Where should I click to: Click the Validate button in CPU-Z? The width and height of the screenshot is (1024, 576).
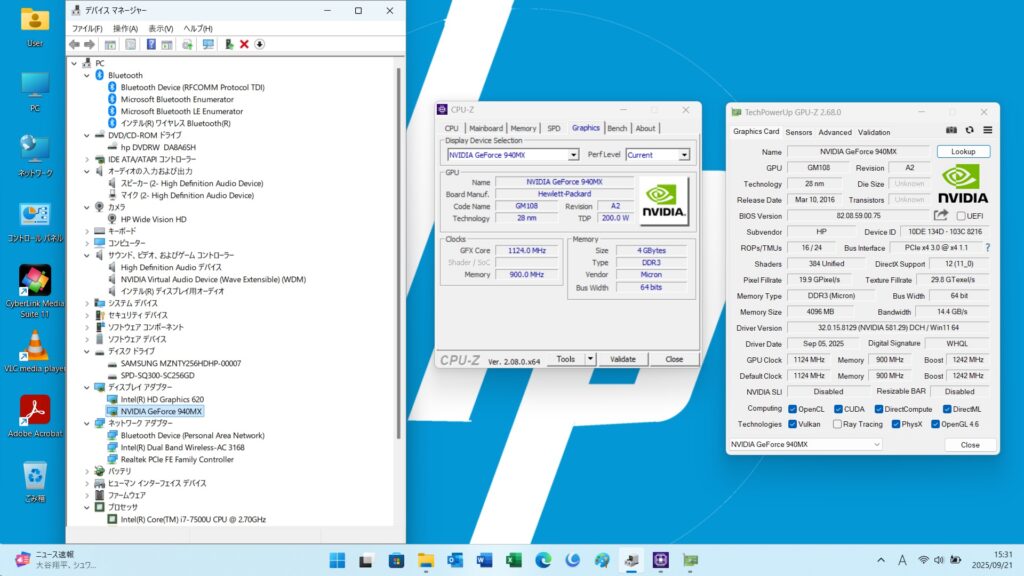[622, 359]
